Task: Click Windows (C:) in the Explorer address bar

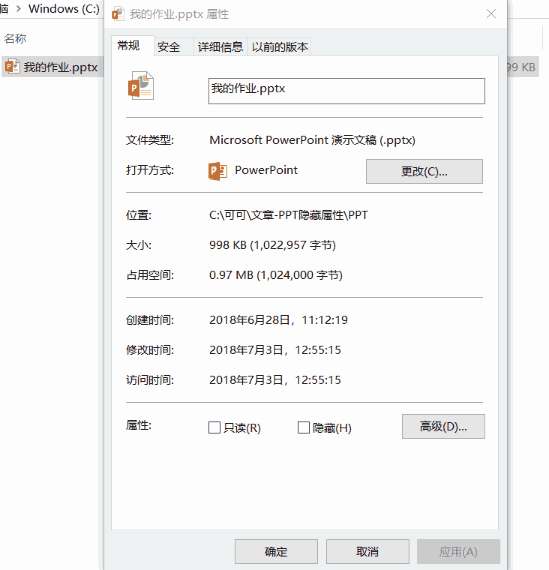Action: [64, 9]
